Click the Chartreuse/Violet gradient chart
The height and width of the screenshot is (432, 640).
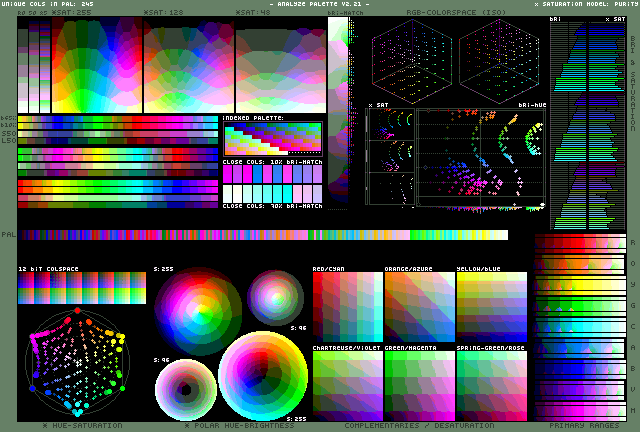click(347, 384)
